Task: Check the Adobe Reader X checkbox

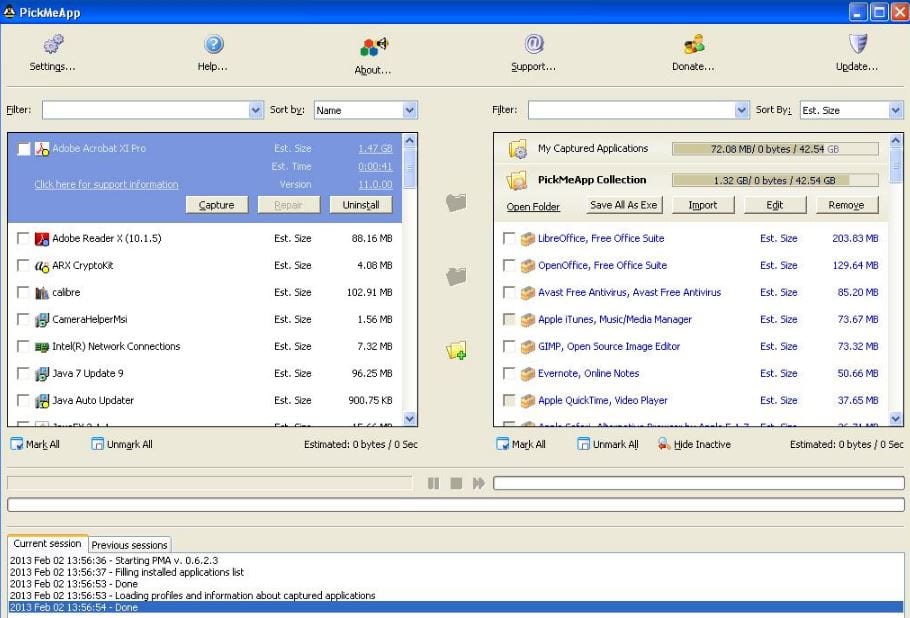Action: 23,239
